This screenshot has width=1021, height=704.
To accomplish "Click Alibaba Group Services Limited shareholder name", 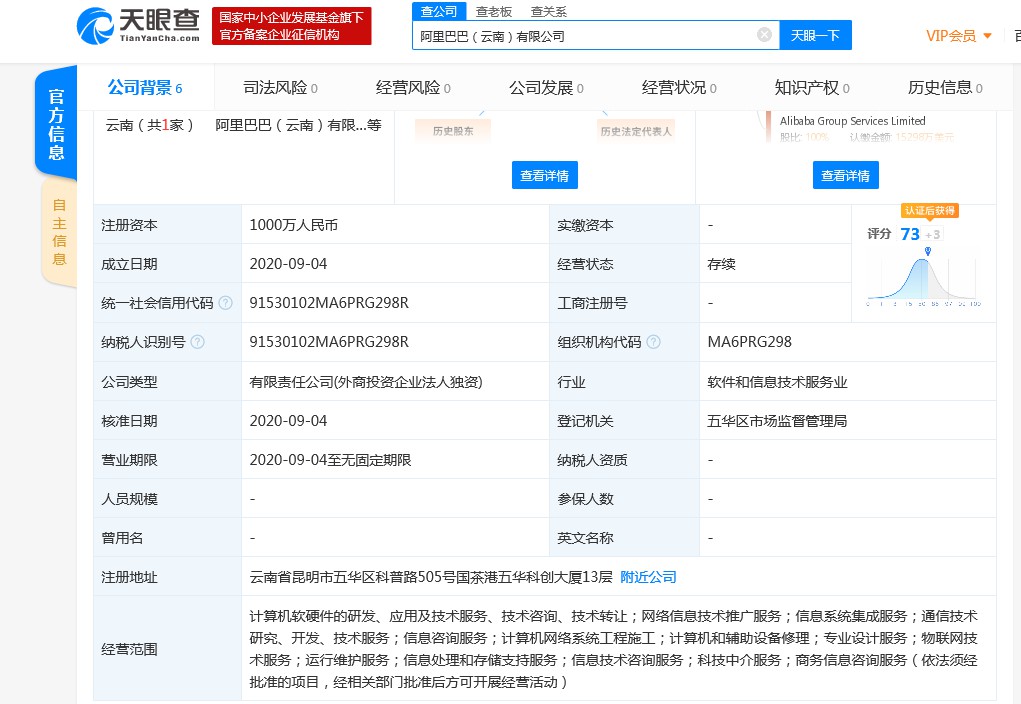I will pyautogui.click(x=852, y=121).
